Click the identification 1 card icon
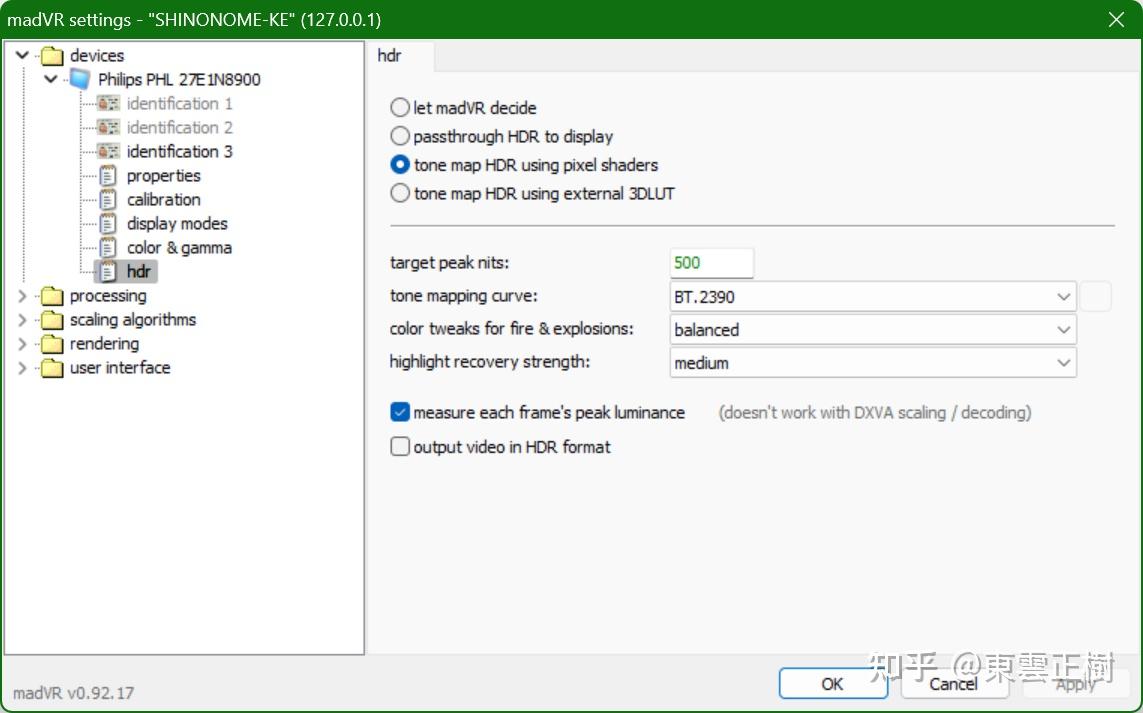The image size is (1143, 713). pyautogui.click(x=108, y=104)
